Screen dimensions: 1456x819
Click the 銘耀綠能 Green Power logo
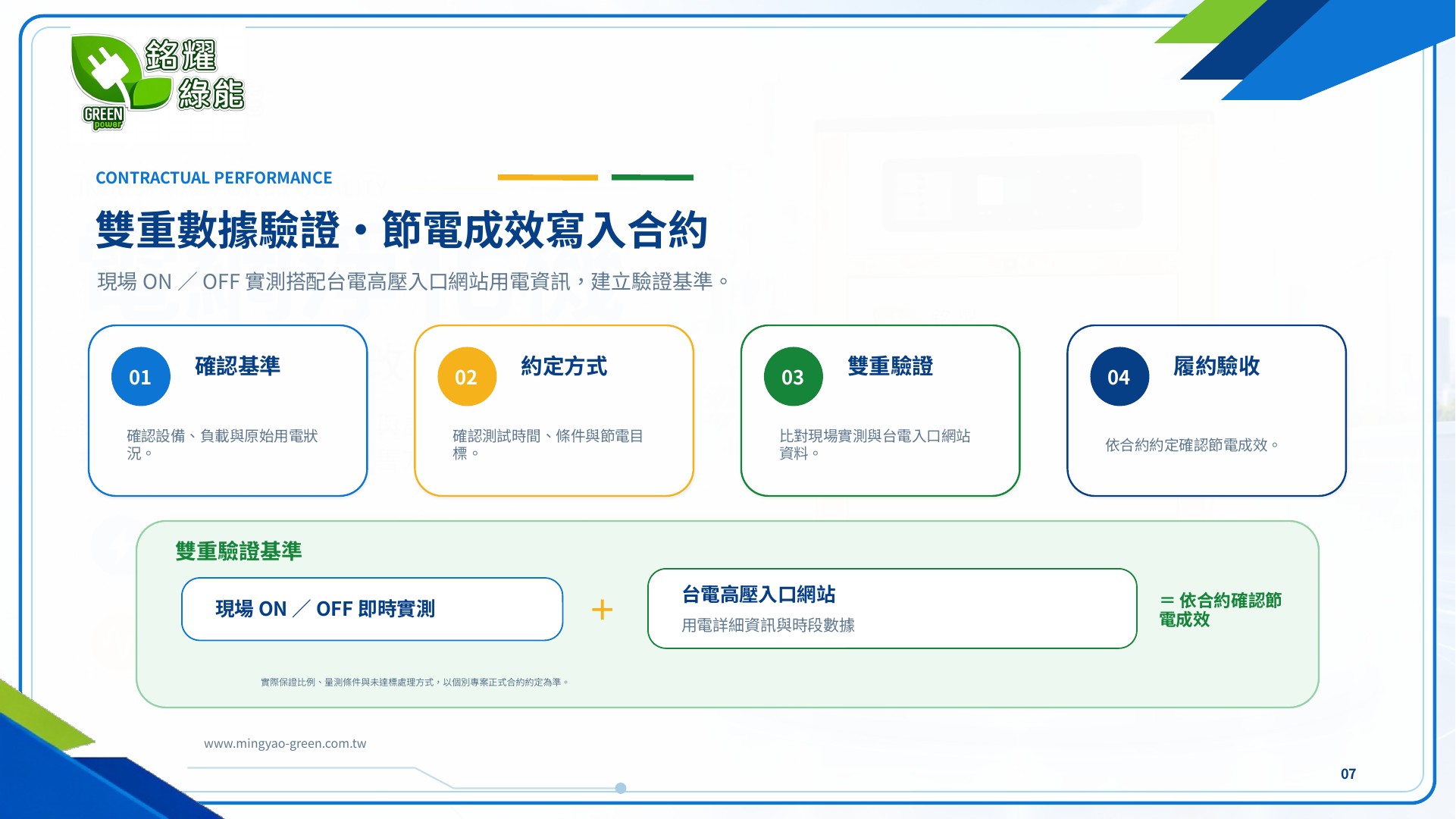(158, 82)
